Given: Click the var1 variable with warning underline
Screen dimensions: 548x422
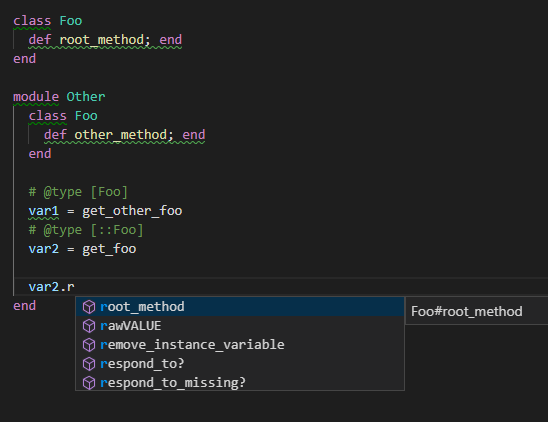Looking at the screenshot, I should [x=44, y=211].
